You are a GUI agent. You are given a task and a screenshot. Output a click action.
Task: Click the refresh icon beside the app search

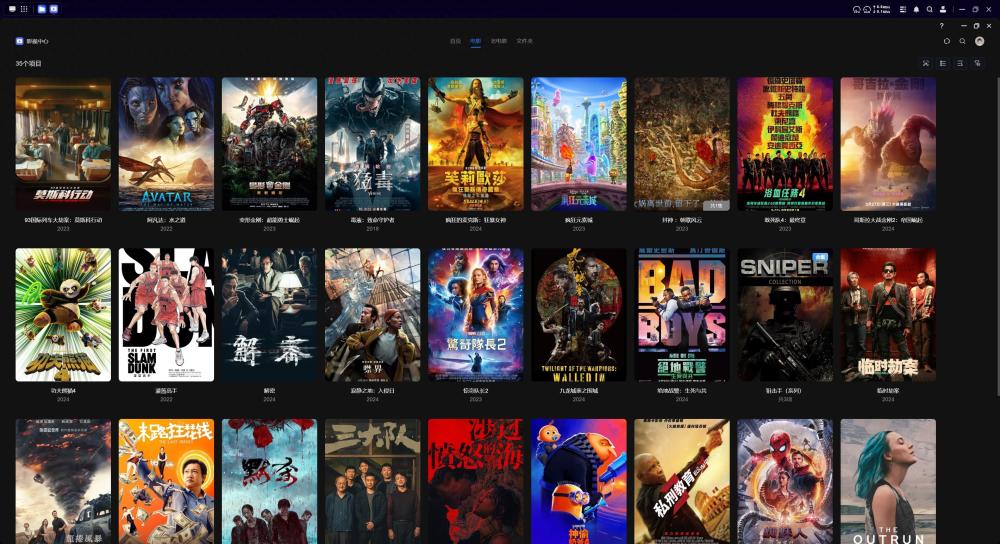(x=947, y=41)
